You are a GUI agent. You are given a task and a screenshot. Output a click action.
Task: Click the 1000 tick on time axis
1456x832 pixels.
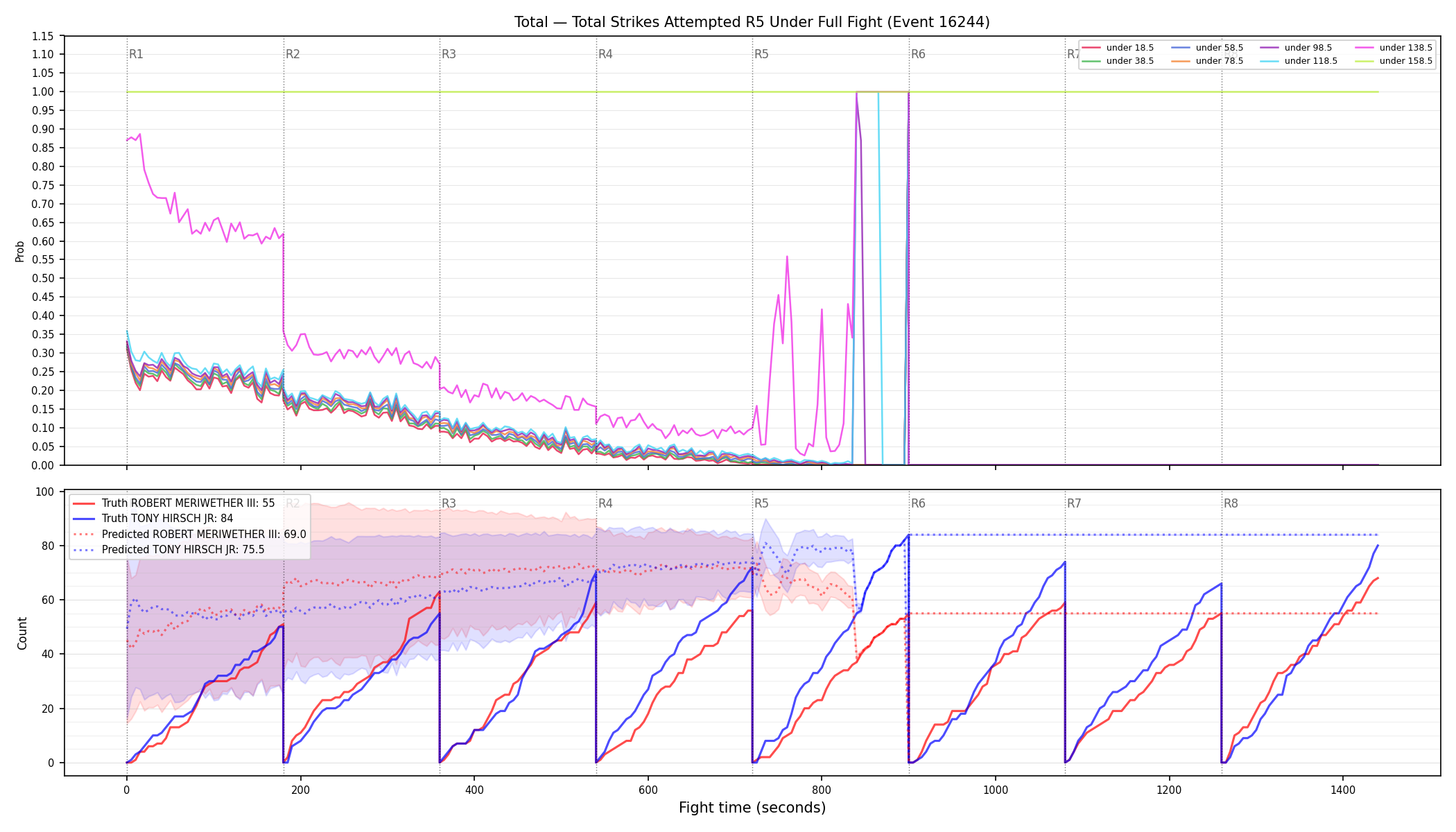[996, 790]
